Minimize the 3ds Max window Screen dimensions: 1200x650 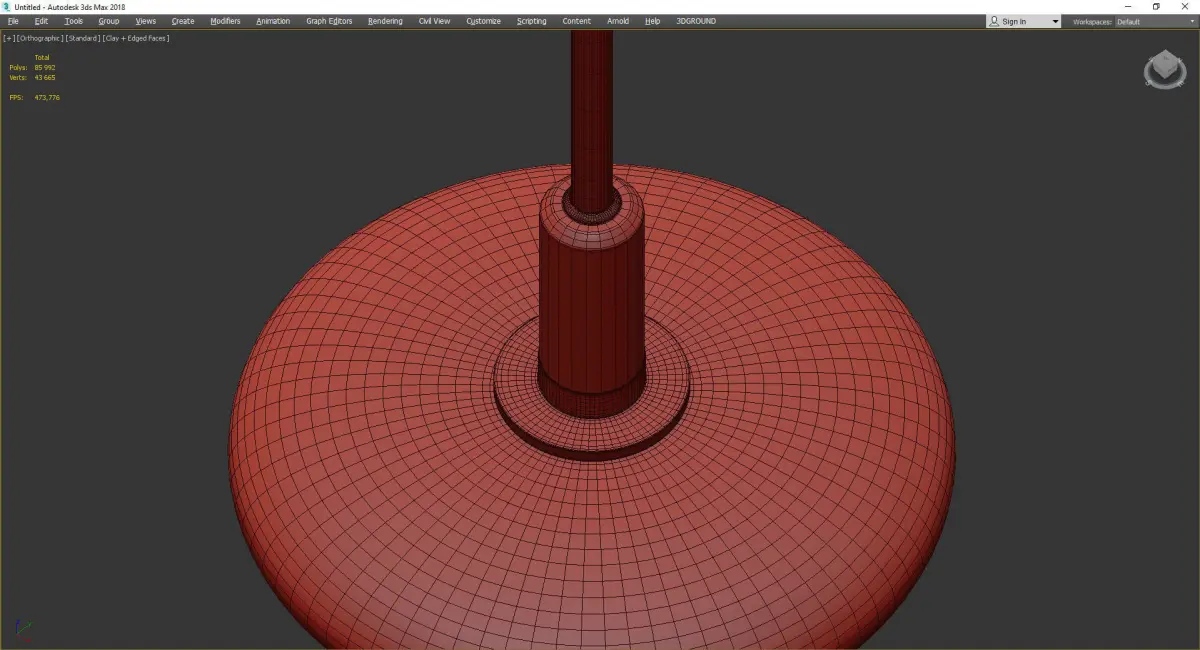point(1128,6)
